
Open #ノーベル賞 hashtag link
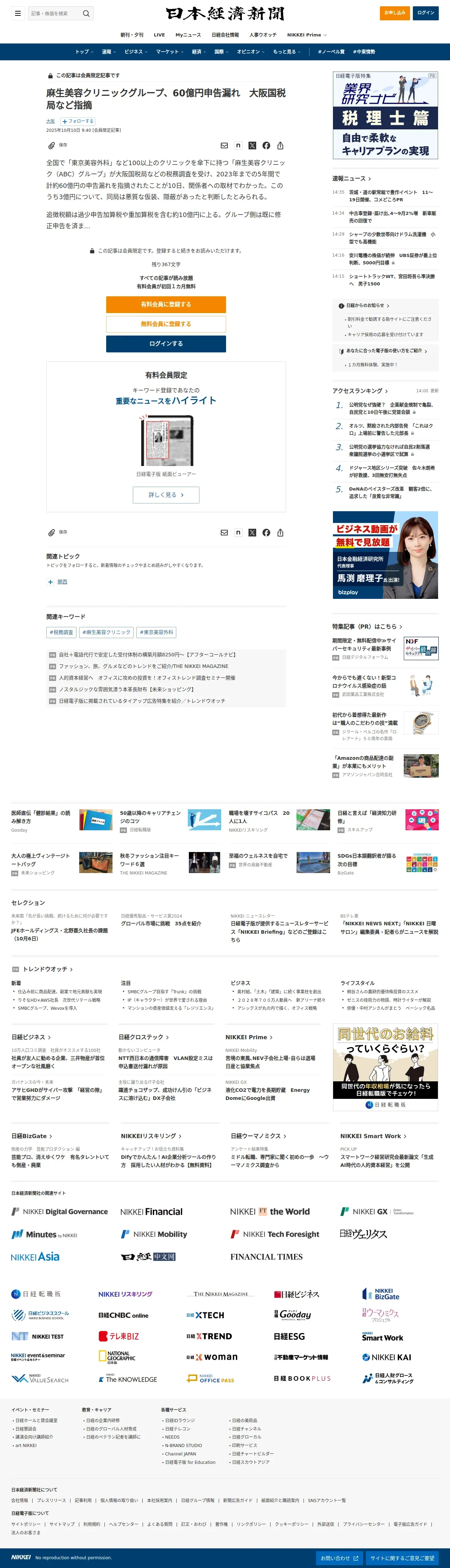[x=332, y=52]
